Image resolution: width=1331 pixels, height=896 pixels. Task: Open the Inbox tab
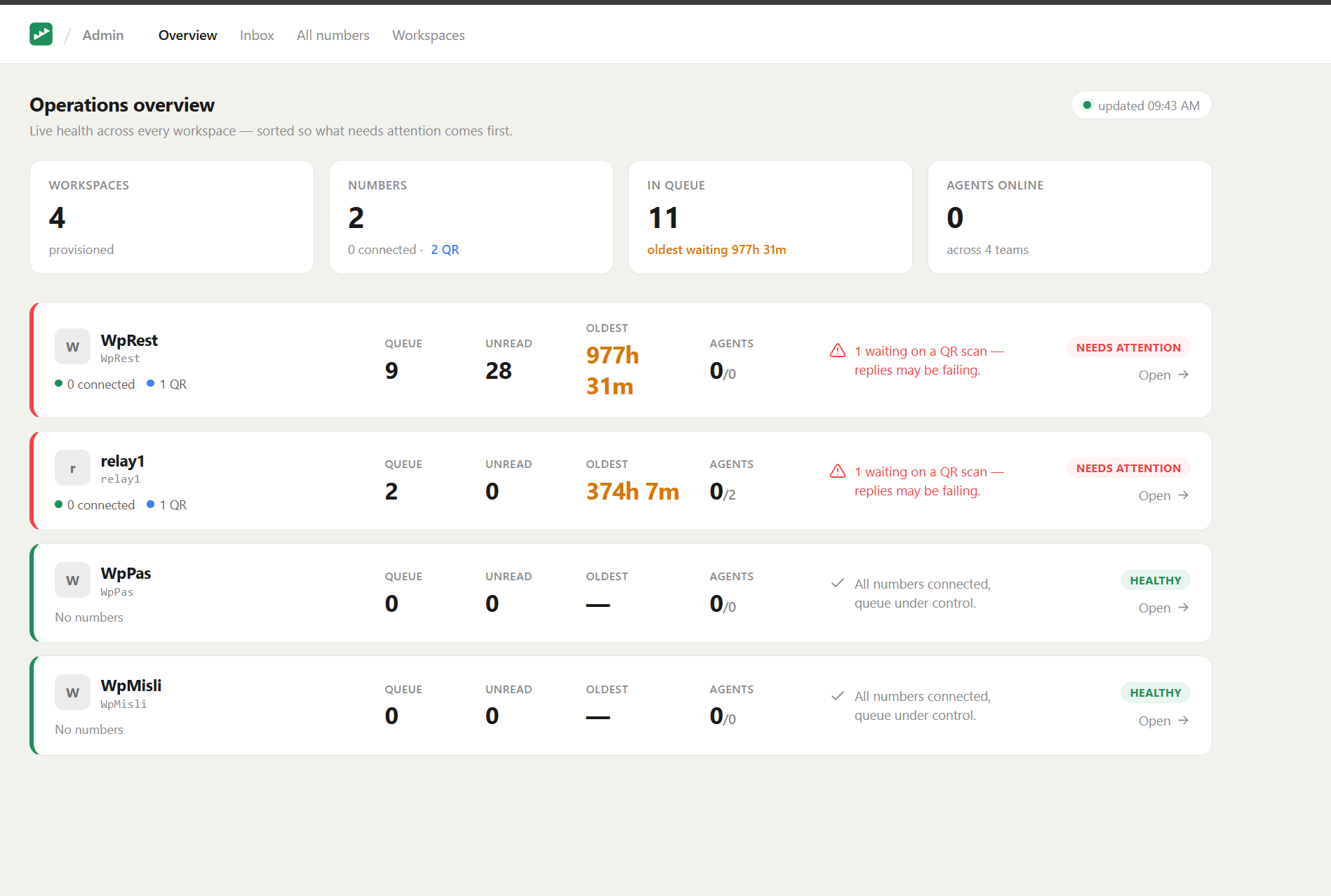[257, 35]
